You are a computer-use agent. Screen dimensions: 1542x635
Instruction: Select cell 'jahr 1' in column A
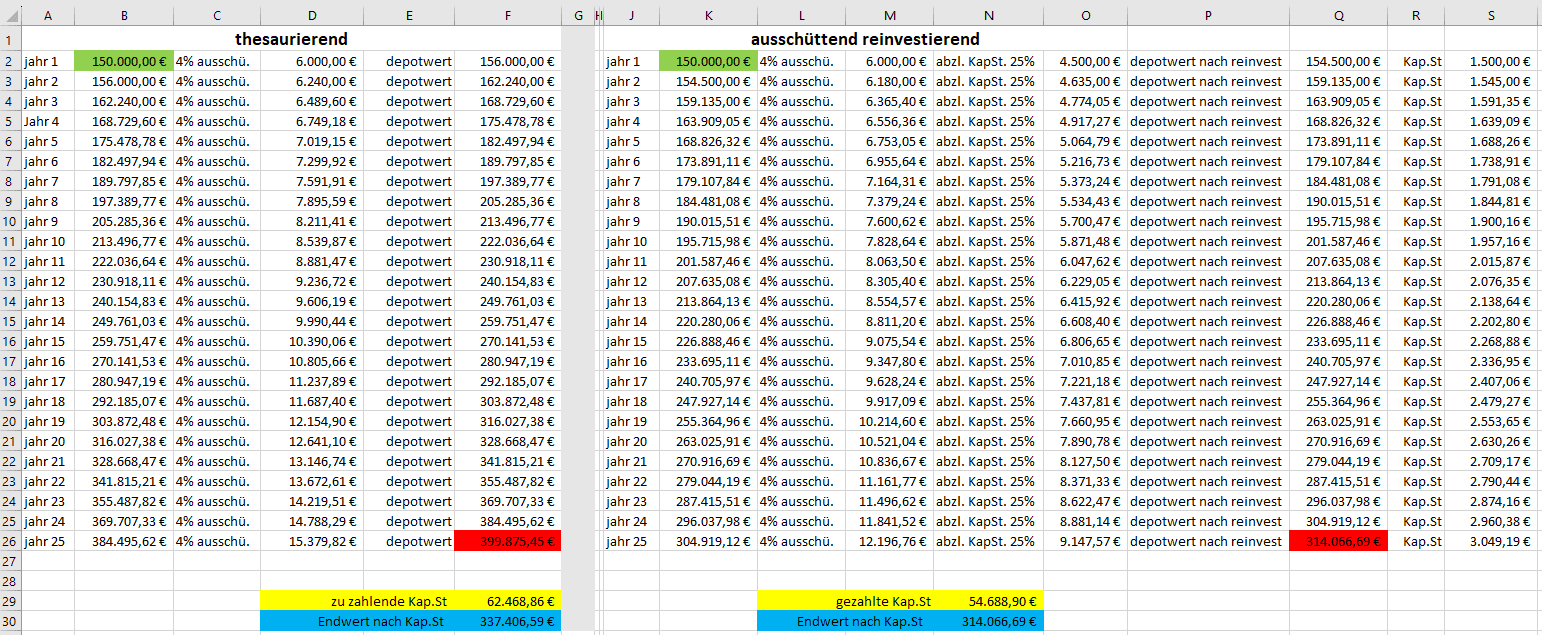coord(48,61)
